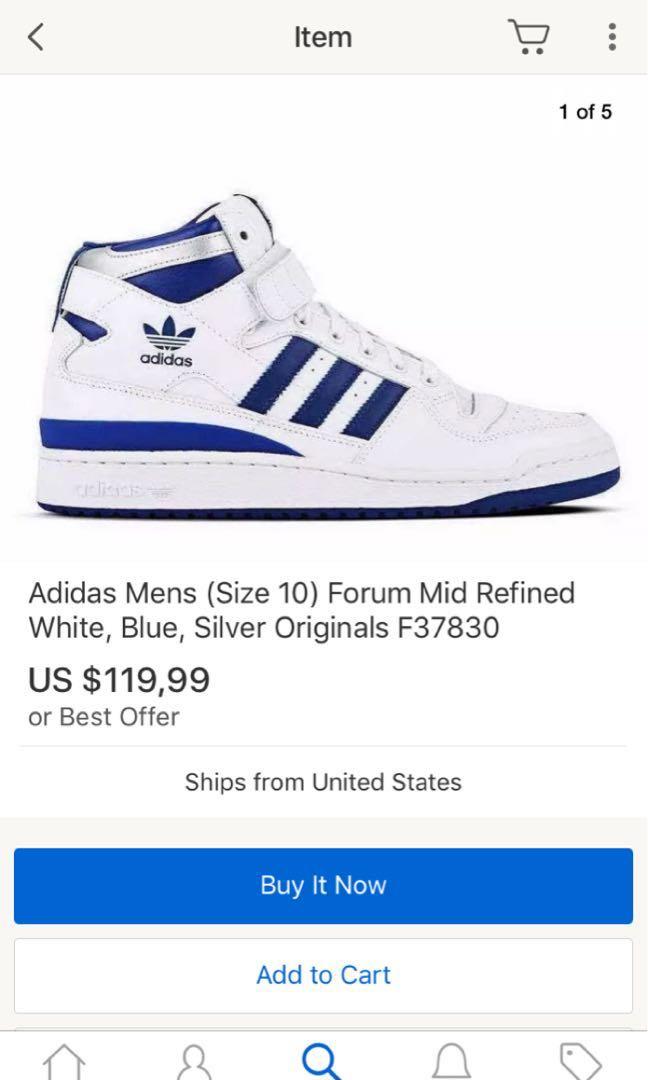
Task: Tap Ships from United States row
Action: click(324, 782)
